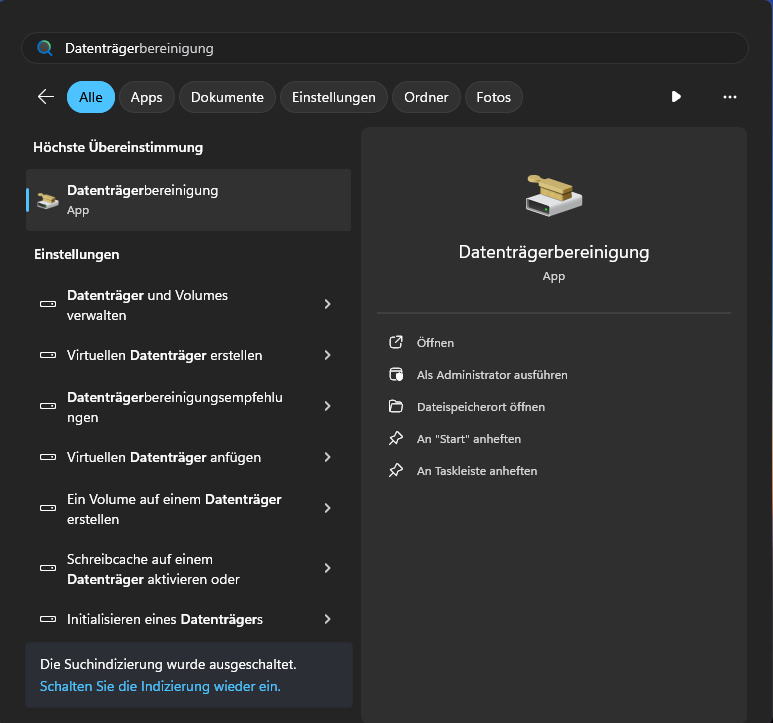Select result Virtuellen Datenträger erstellen
Screen dimensions: 773x723
coord(188,355)
